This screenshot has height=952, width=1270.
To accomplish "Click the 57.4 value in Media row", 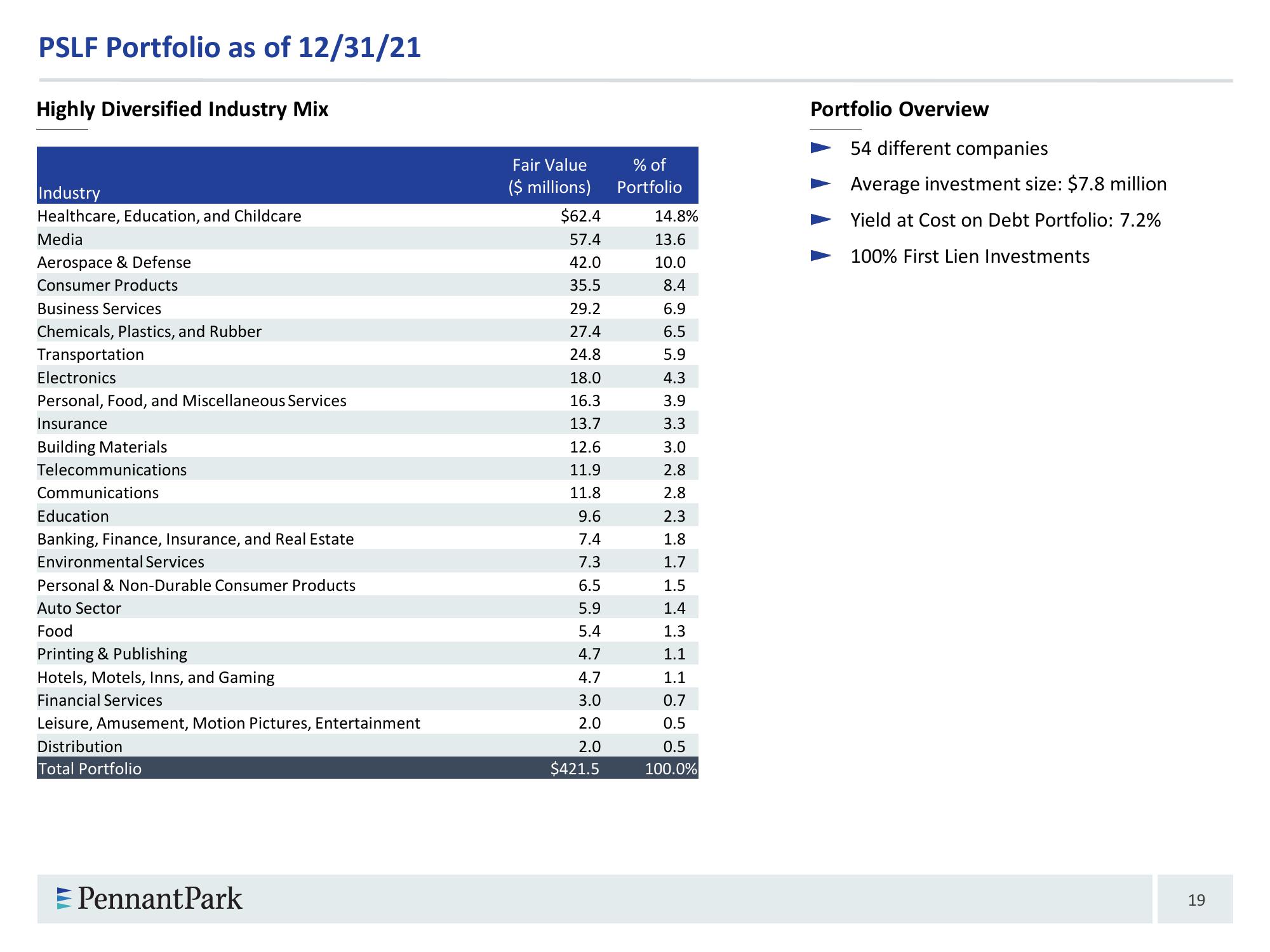I will (x=585, y=239).
